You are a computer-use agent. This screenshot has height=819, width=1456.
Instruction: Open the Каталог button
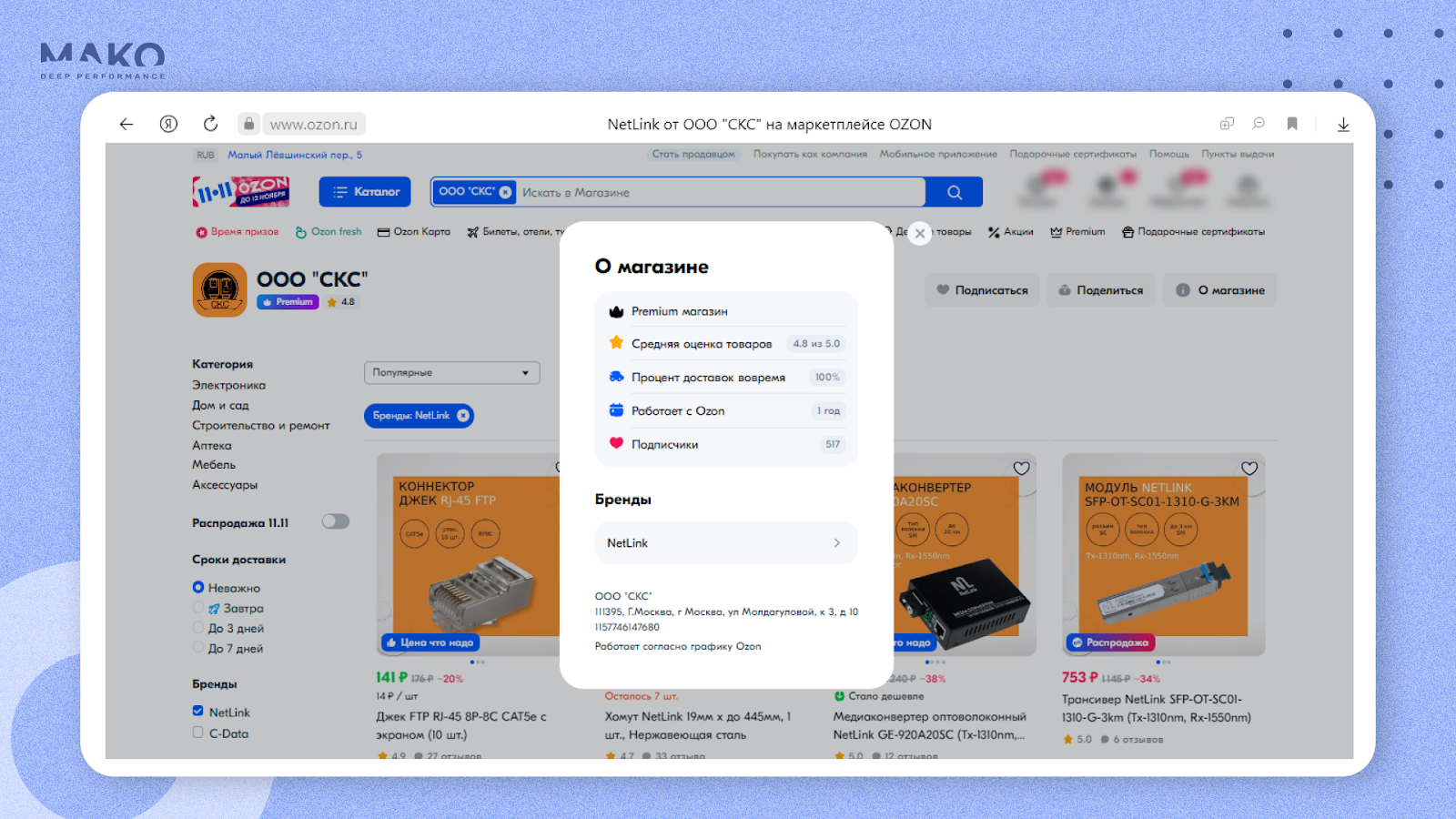coord(365,192)
